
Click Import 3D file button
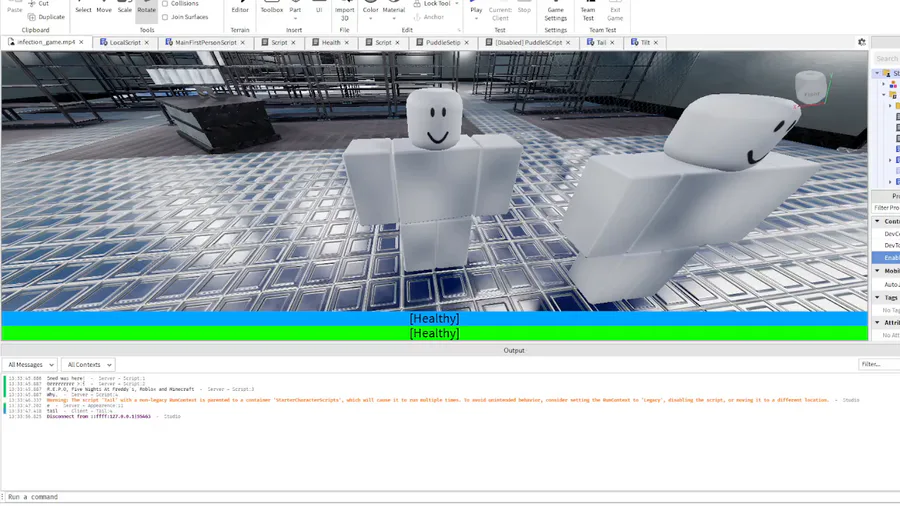click(344, 11)
